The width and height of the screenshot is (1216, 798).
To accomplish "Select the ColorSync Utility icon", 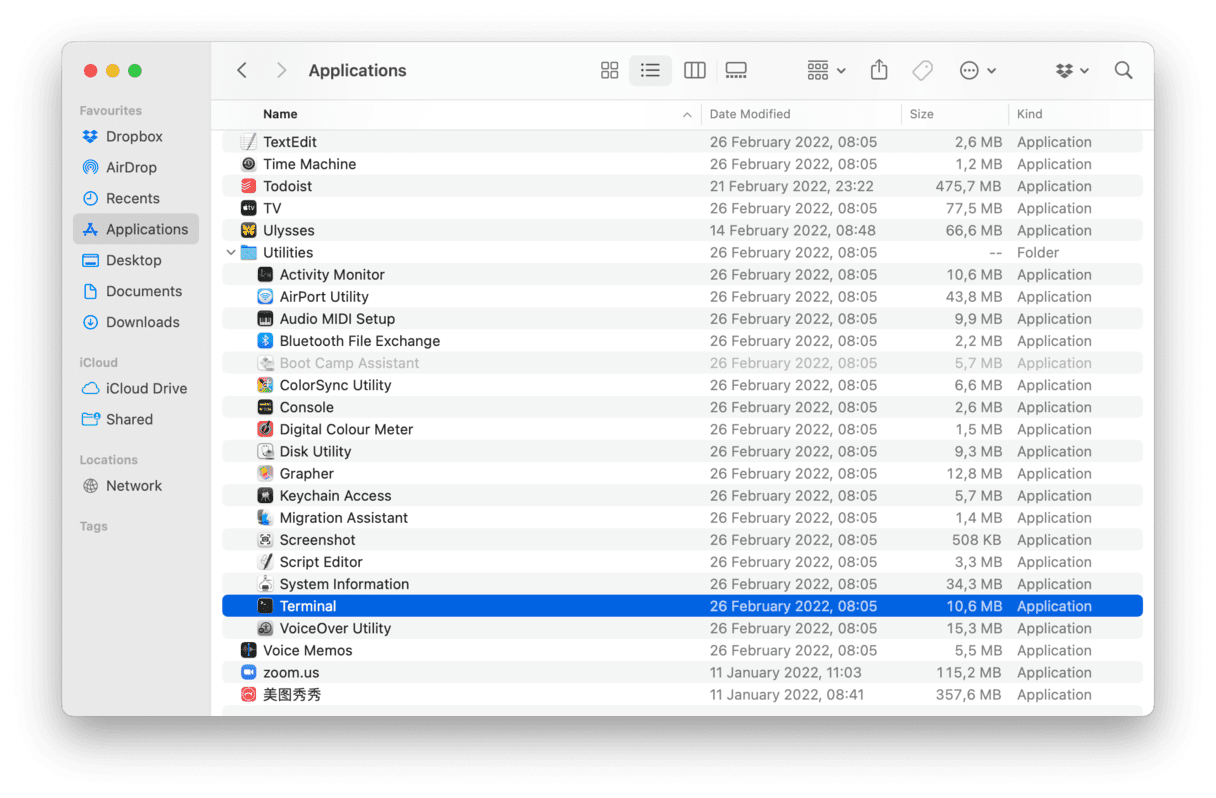I will click(x=265, y=385).
